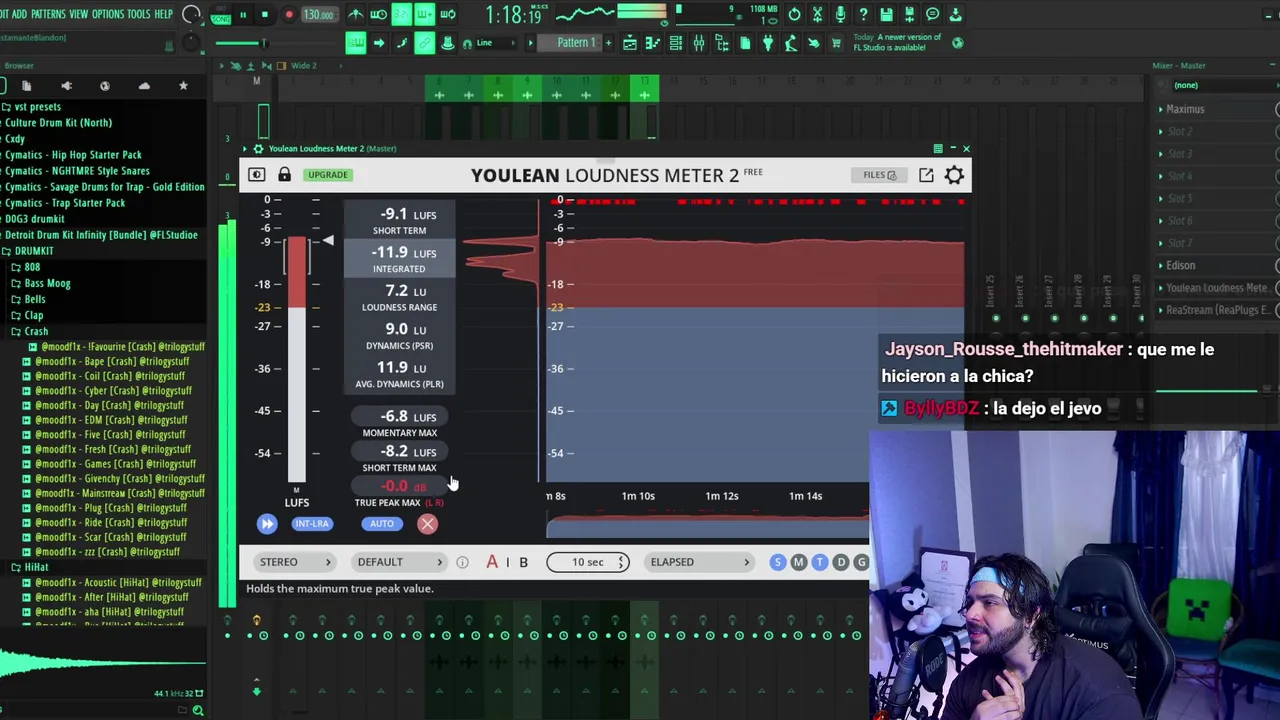The height and width of the screenshot is (720, 1280).
Task: Click the 10 sec time window stepper
Action: (588, 562)
